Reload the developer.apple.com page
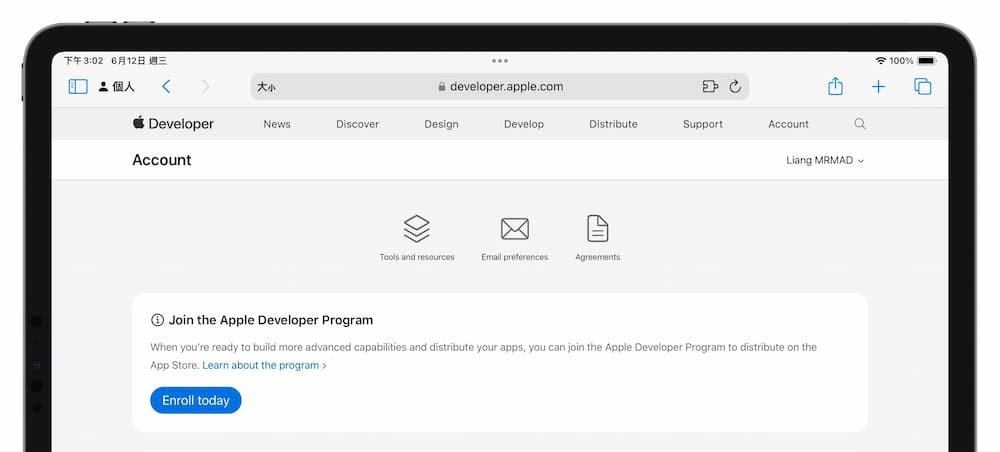The image size is (1000, 452). 735,87
